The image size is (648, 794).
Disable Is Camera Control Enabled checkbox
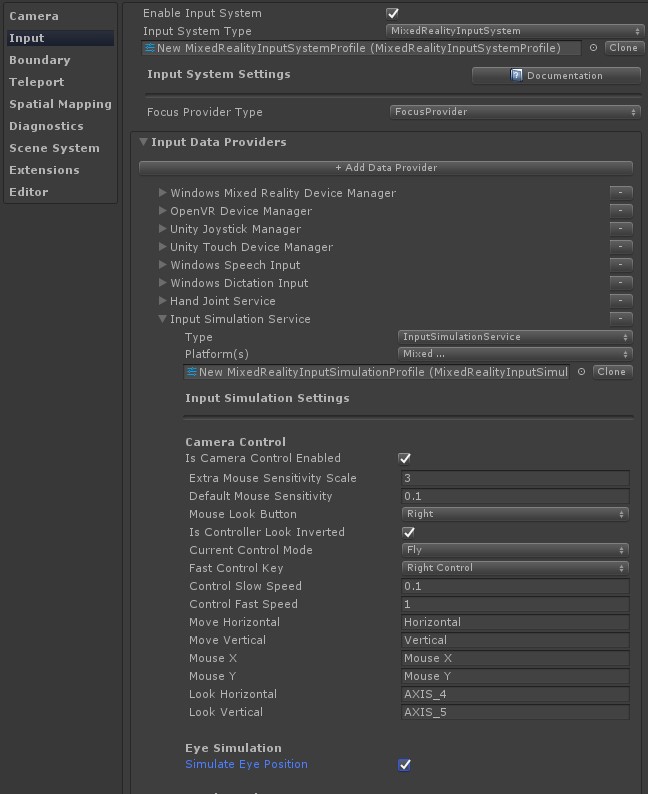(405, 458)
